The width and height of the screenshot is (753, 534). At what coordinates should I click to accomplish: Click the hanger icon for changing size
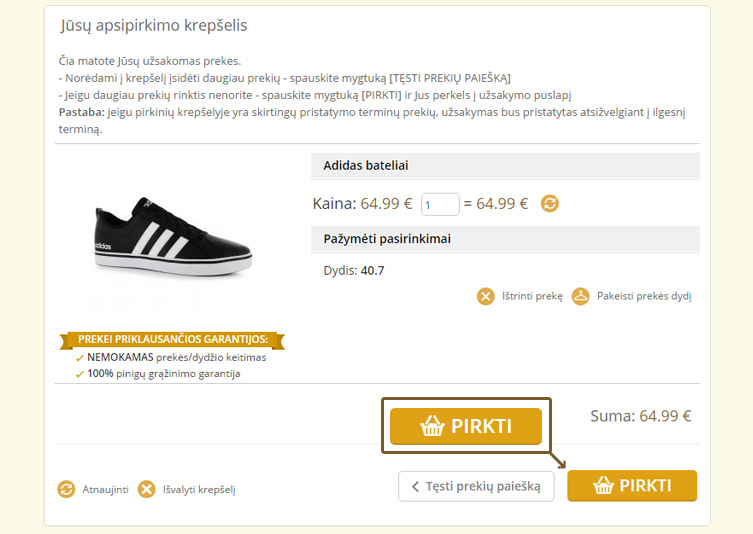click(x=581, y=296)
